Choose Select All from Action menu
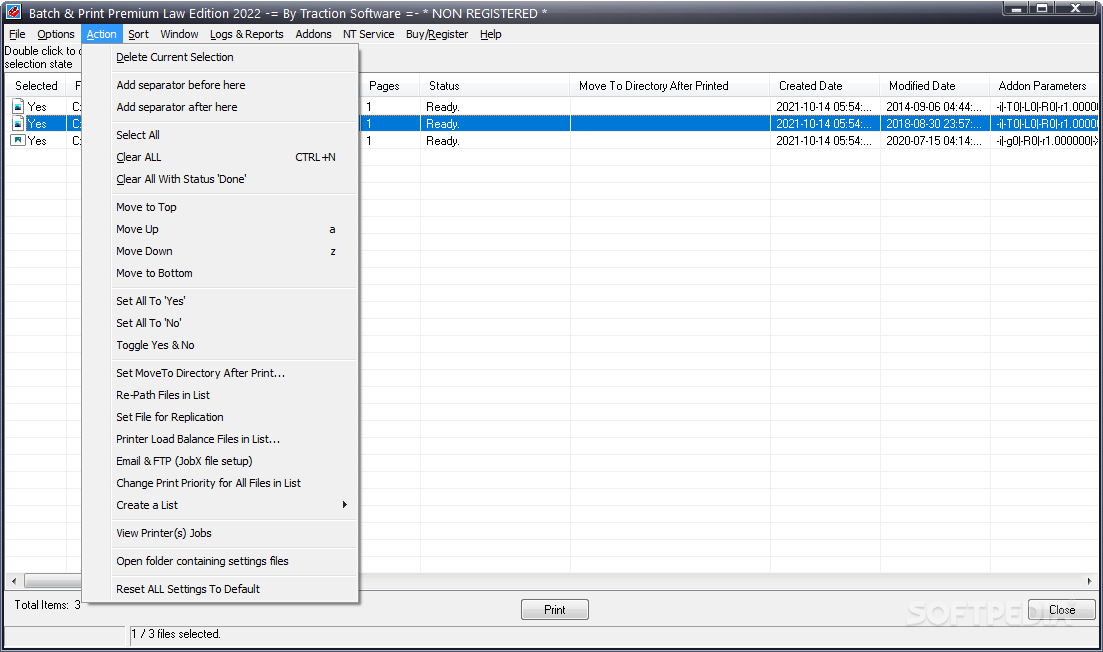The width and height of the screenshot is (1103, 652). [220, 134]
